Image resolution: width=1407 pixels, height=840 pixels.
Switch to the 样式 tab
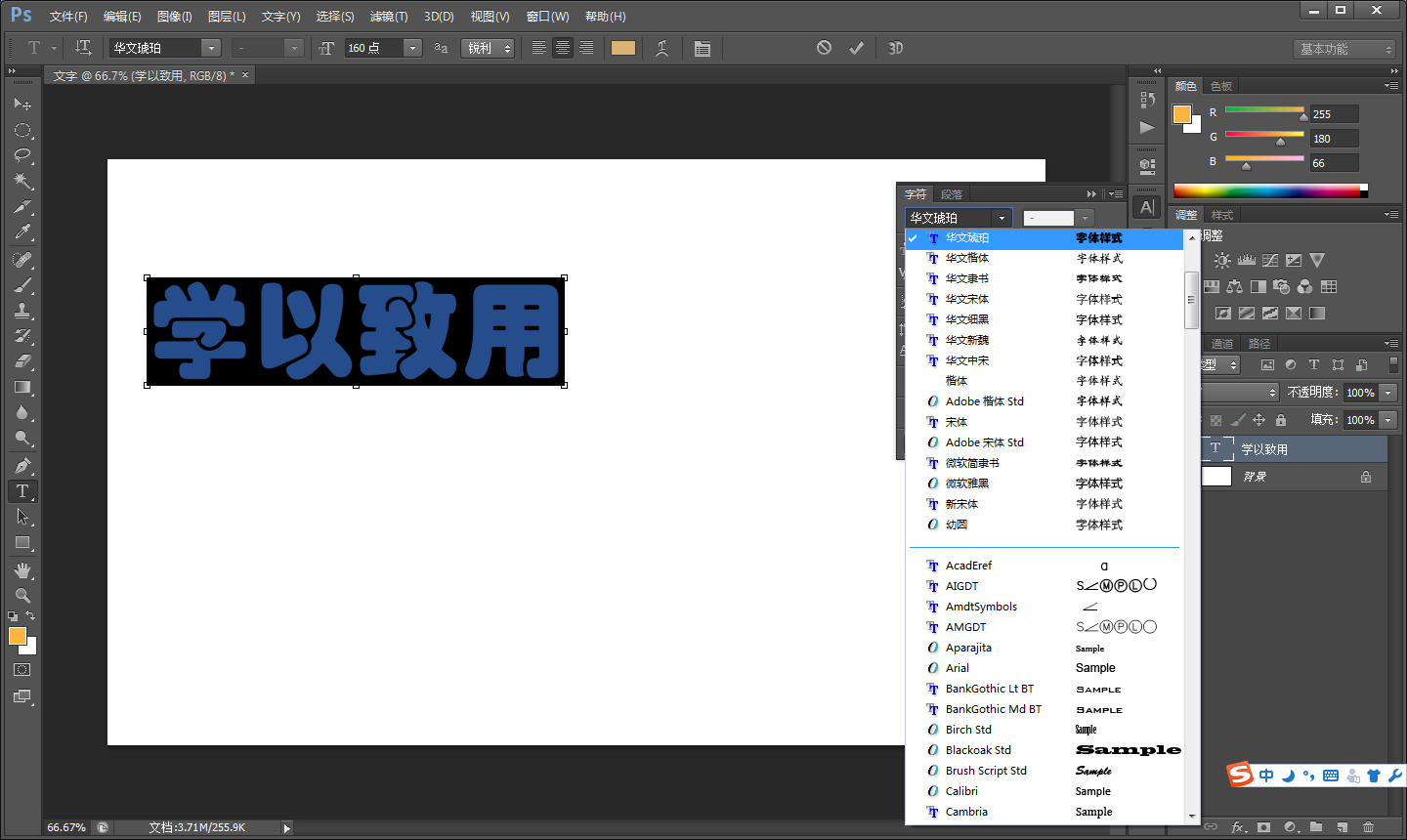(1222, 215)
